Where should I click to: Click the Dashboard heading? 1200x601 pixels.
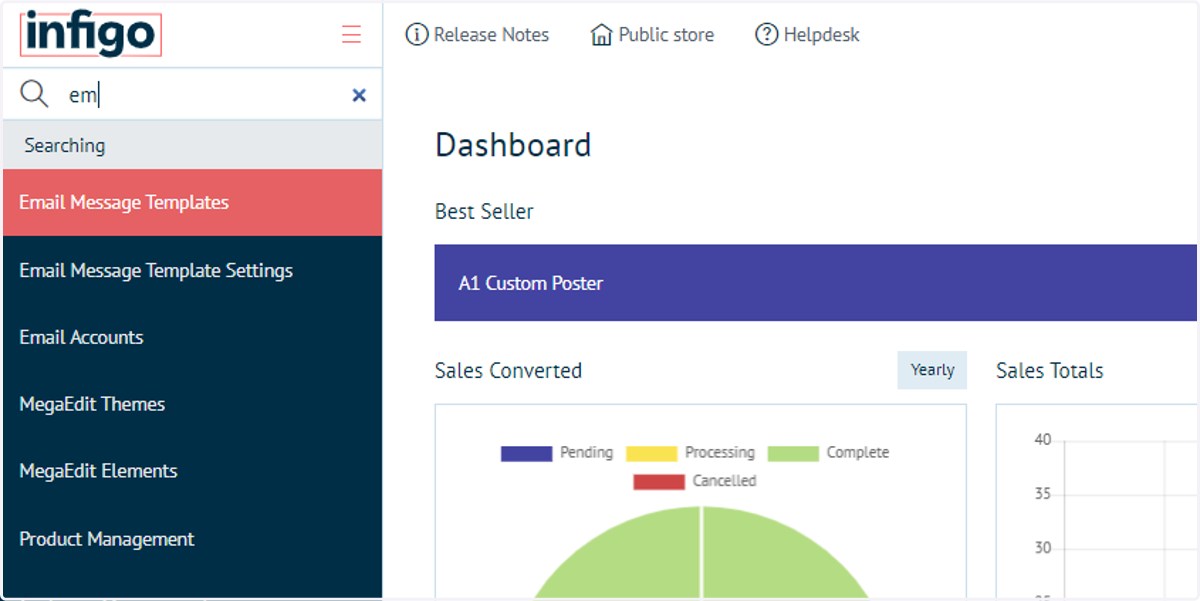coord(513,145)
